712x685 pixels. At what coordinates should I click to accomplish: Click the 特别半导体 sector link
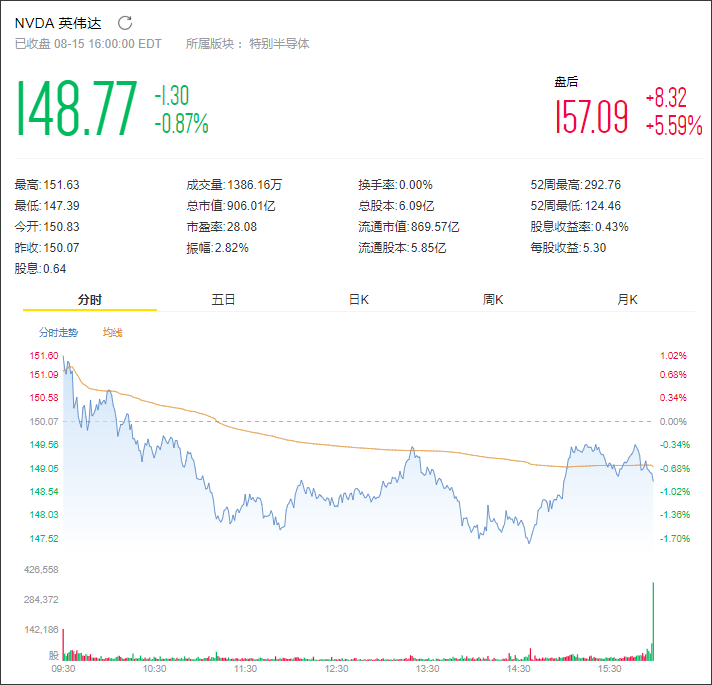tap(279, 44)
